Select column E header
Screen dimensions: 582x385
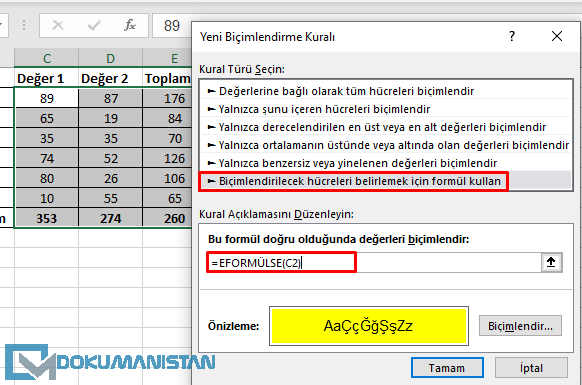pyautogui.click(x=167, y=58)
